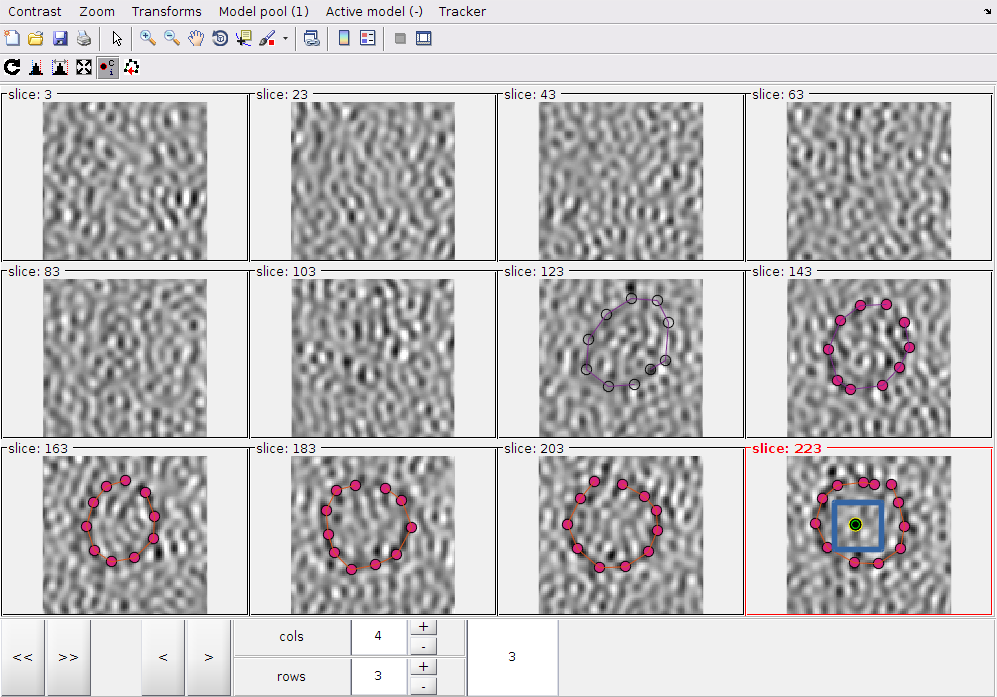The height and width of the screenshot is (697, 997).
Task: Click the rows value field showing 3
Action: 378,677
